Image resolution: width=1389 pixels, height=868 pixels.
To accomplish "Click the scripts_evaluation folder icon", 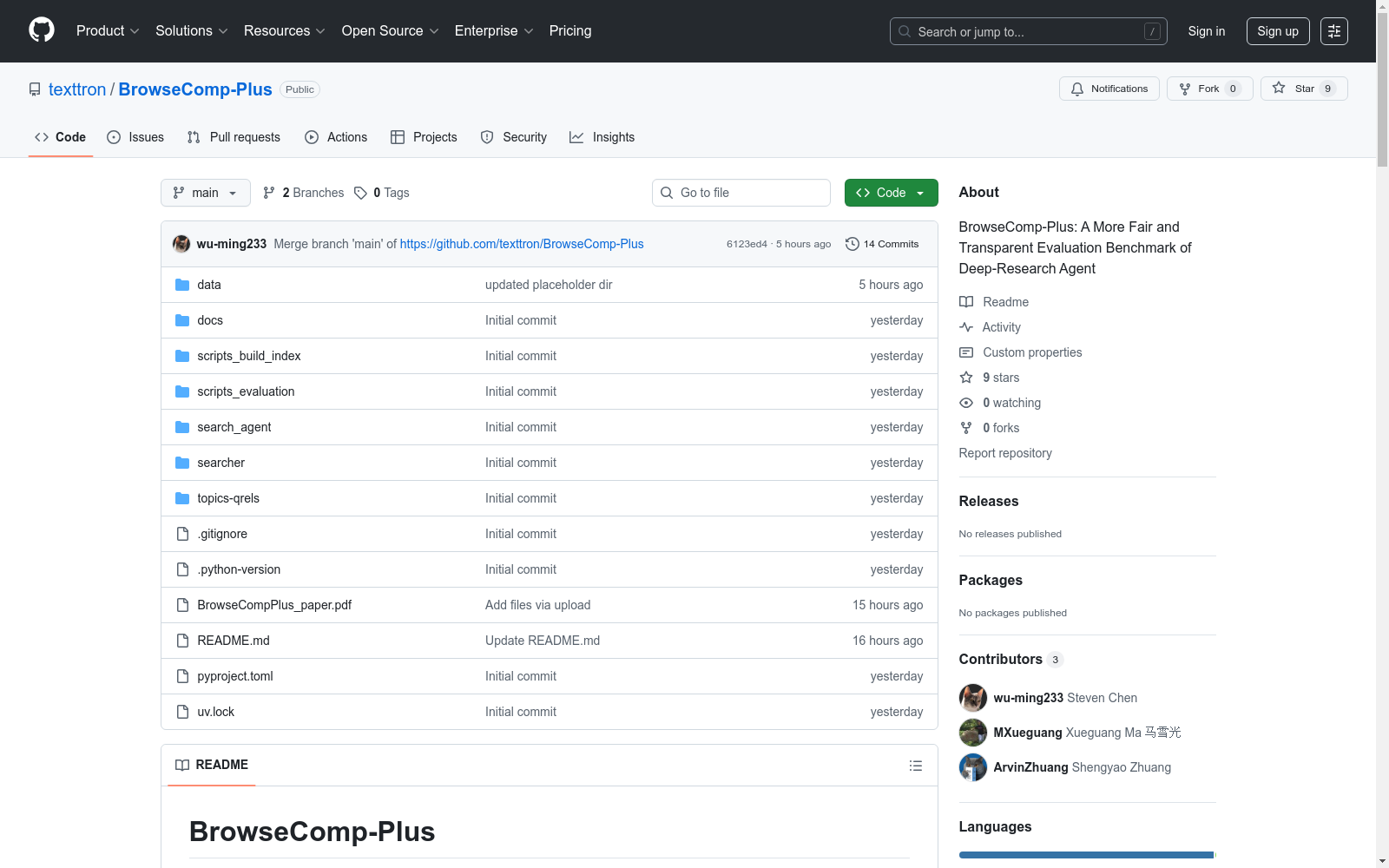I will pyautogui.click(x=182, y=391).
